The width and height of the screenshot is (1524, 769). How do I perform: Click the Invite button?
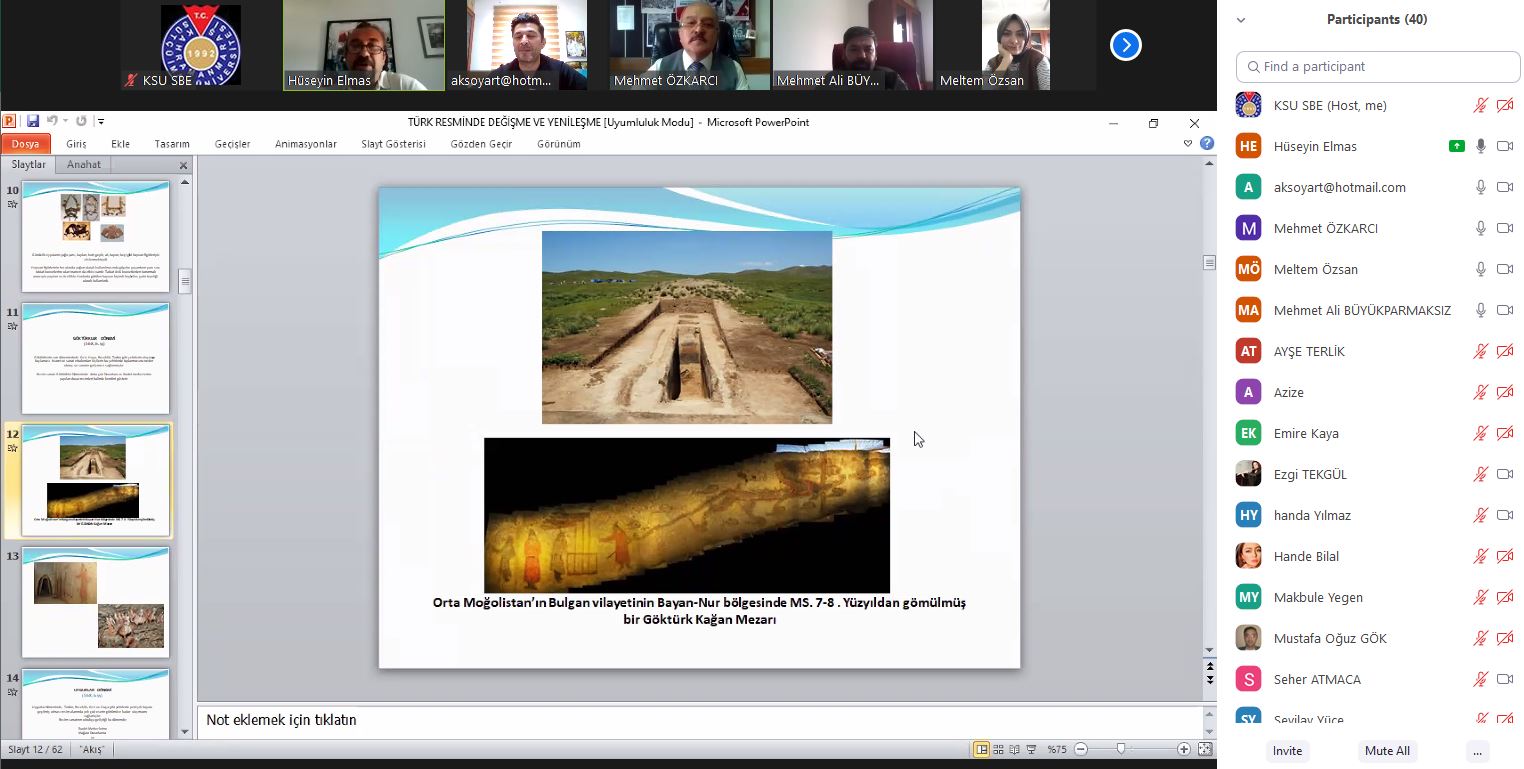1287,751
